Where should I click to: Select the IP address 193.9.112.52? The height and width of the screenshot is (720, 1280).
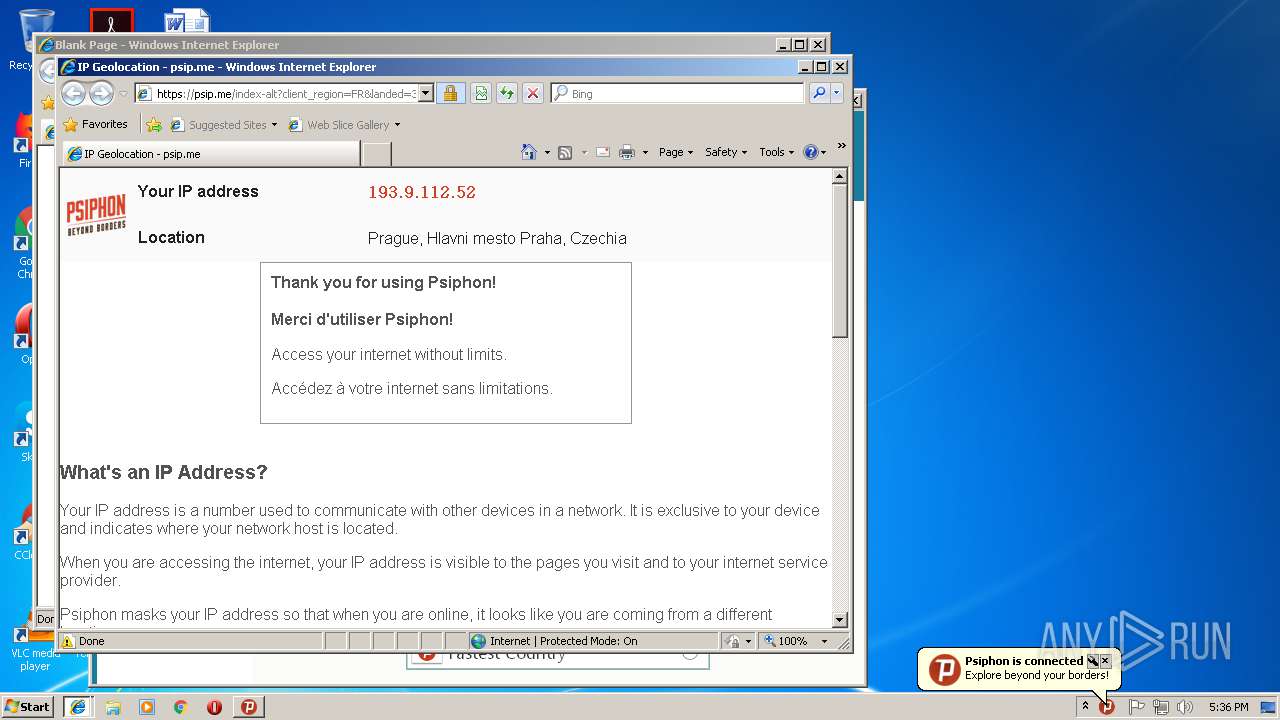click(421, 192)
